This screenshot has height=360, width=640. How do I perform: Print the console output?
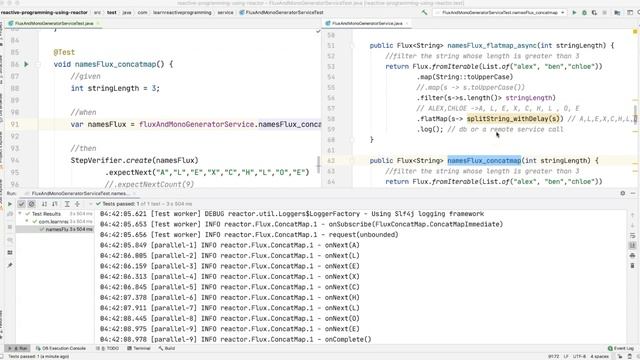[x=632, y=256]
